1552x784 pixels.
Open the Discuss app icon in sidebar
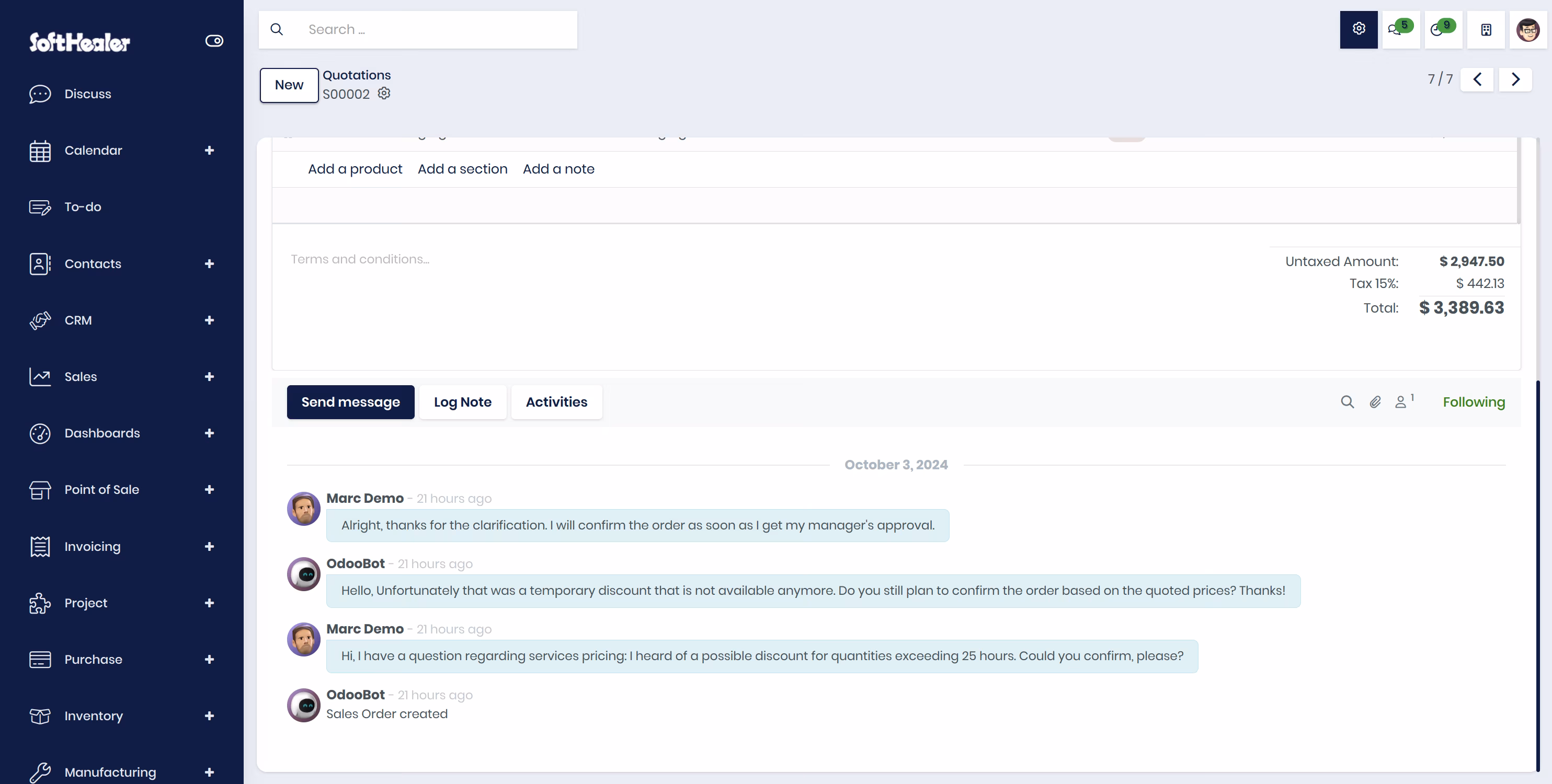click(40, 94)
